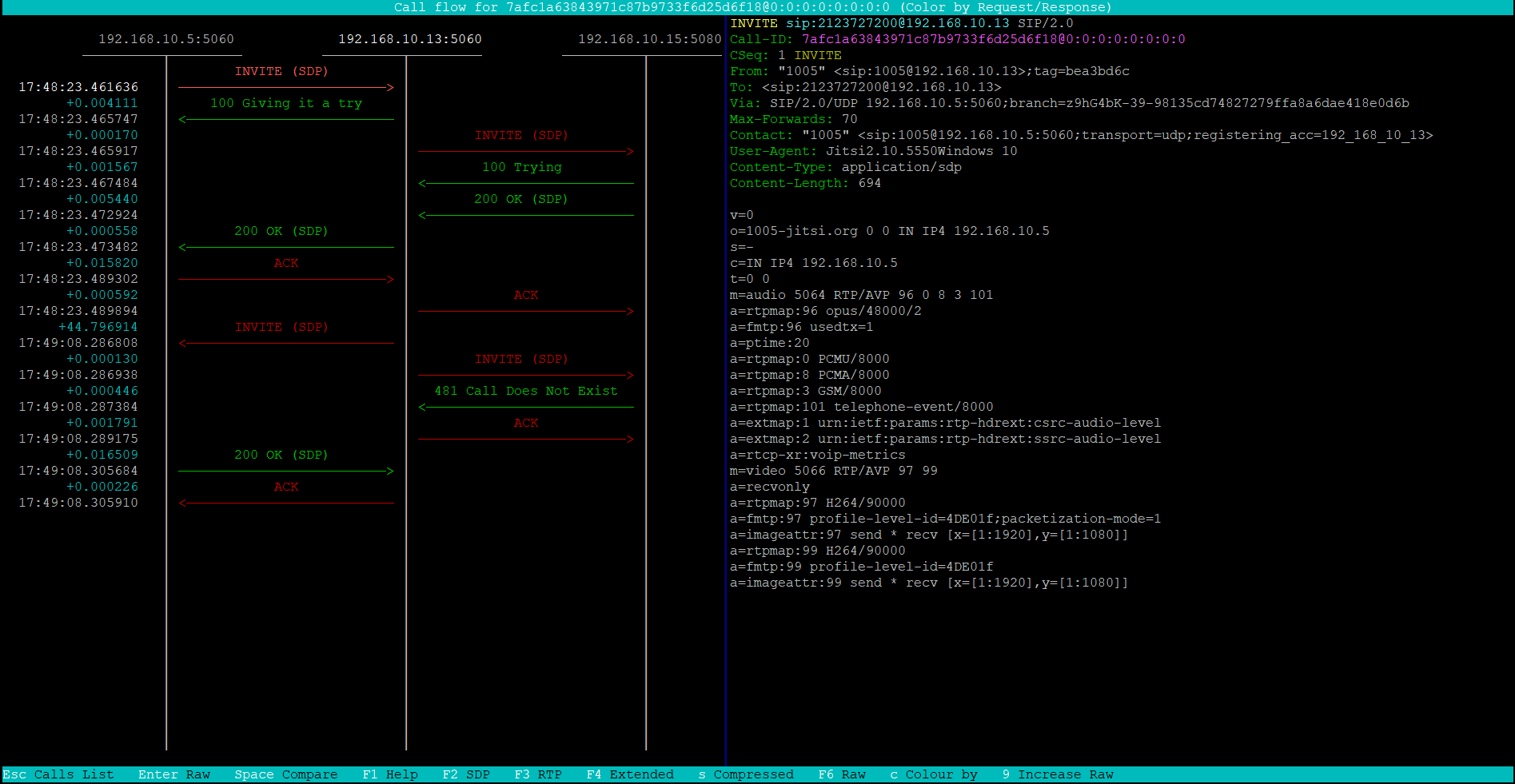Image resolution: width=1515 pixels, height=784 pixels.
Task: Select the 192.168.10.15:5080 column header
Action: click(x=650, y=38)
